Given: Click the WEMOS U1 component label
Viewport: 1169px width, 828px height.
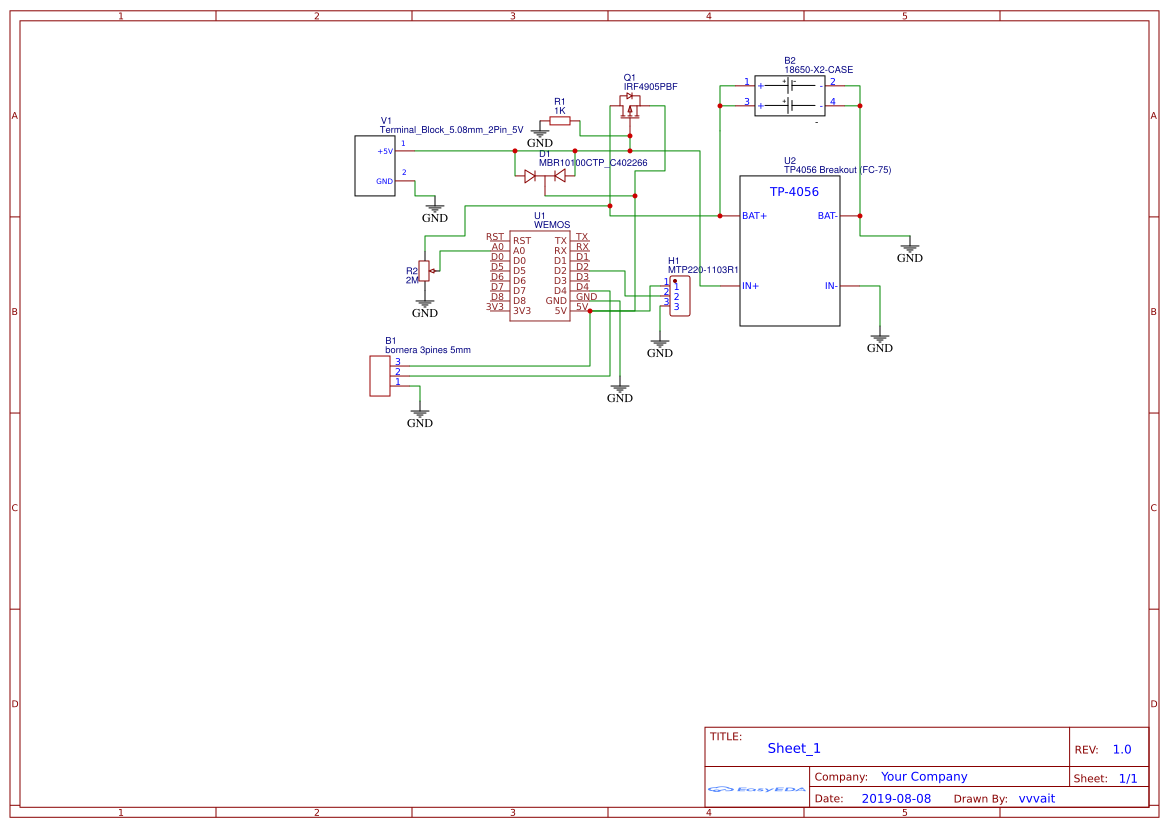Looking at the screenshot, I should point(552,224).
